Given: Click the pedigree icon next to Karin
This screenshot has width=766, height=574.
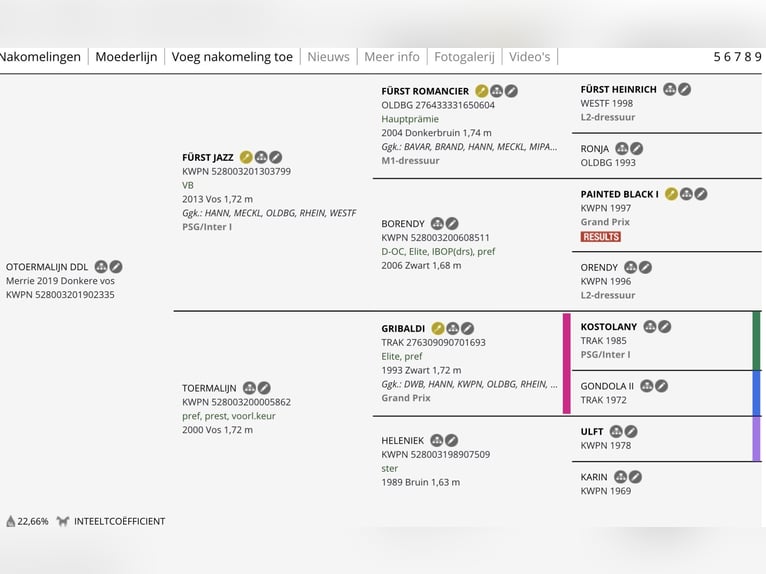Looking at the screenshot, I should 621,477.
